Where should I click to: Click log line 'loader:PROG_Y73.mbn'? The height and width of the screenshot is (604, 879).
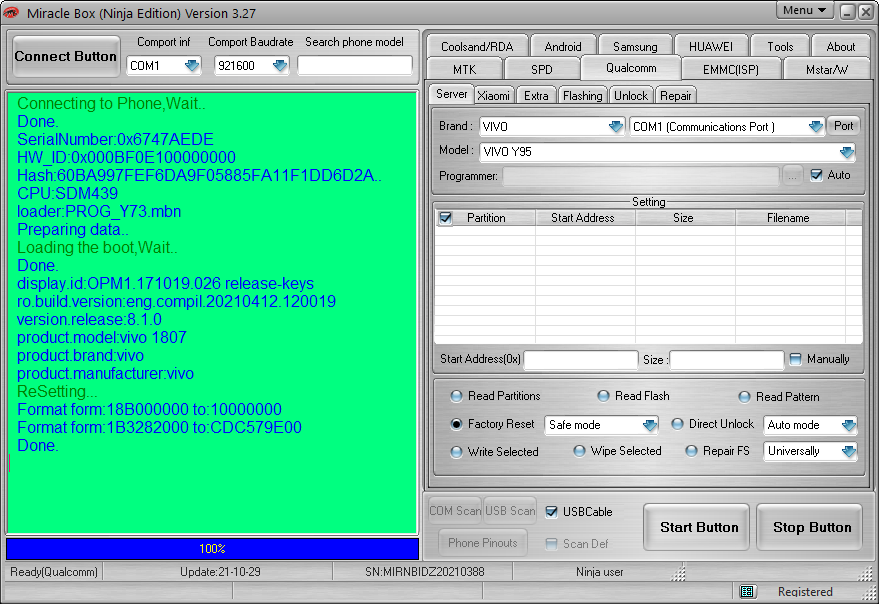click(x=99, y=211)
